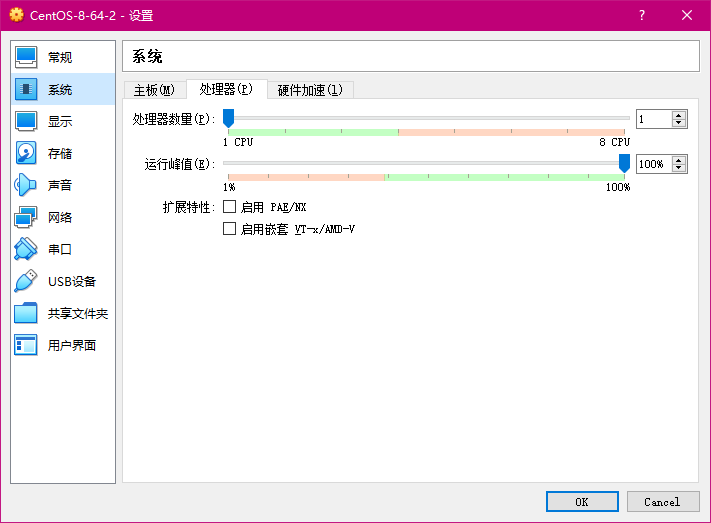Viewport: 711px width, 523px height.
Task: Select USB设备 text in the sidebar
Action: (72, 281)
